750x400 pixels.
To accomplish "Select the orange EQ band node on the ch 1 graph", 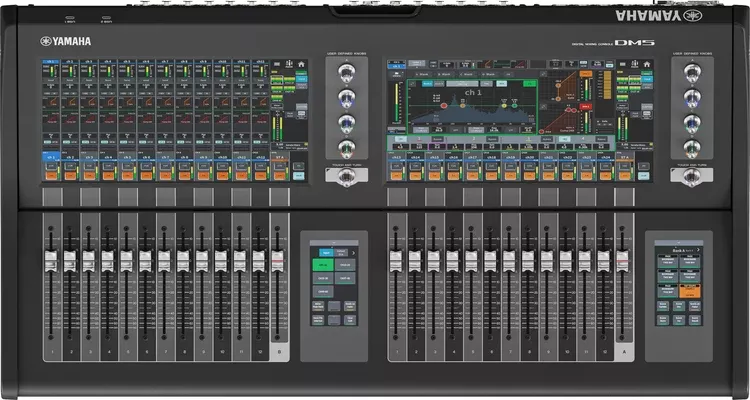I will pyautogui.click(x=463, y=106).
